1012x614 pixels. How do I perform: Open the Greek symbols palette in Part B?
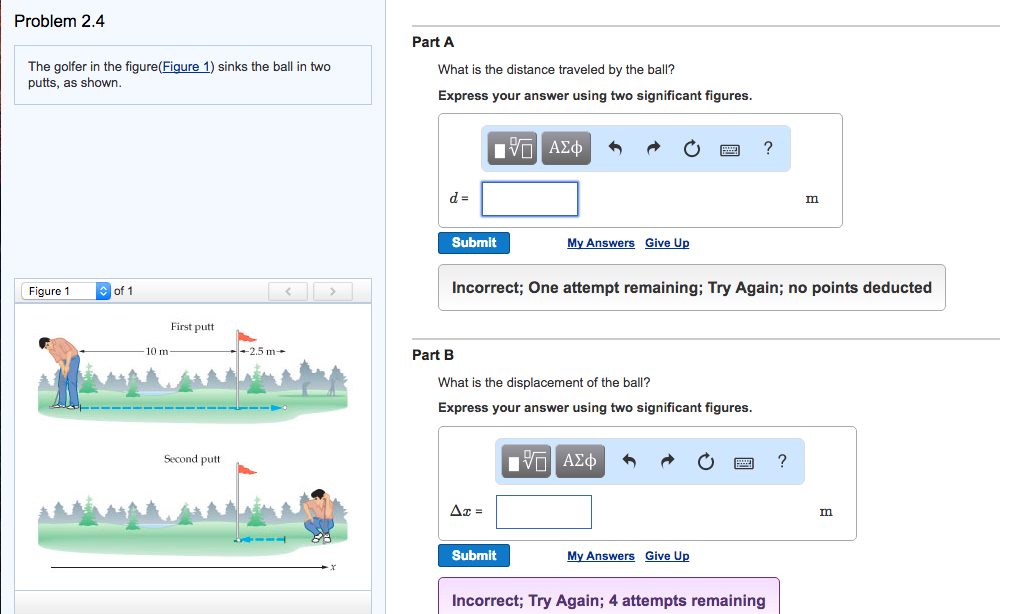click(579, 460)
